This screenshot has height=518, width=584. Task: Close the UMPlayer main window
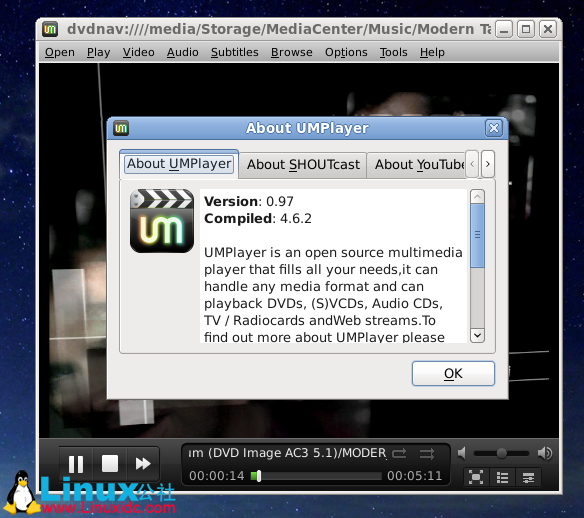[548, 29]
